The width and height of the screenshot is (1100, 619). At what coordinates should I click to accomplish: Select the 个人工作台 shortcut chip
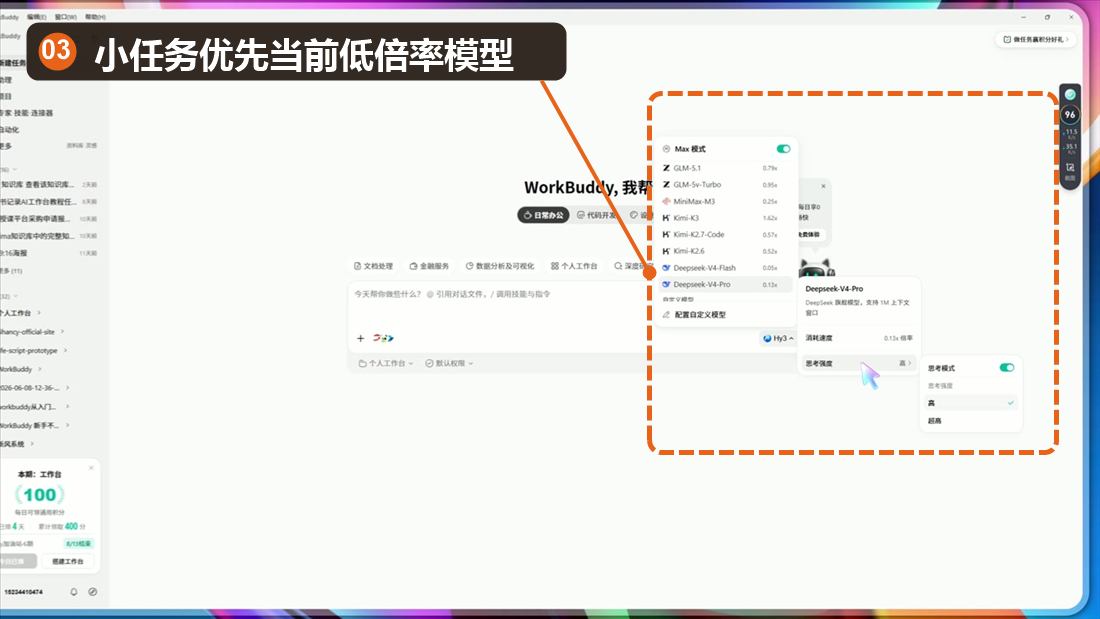tap(574, 266)
